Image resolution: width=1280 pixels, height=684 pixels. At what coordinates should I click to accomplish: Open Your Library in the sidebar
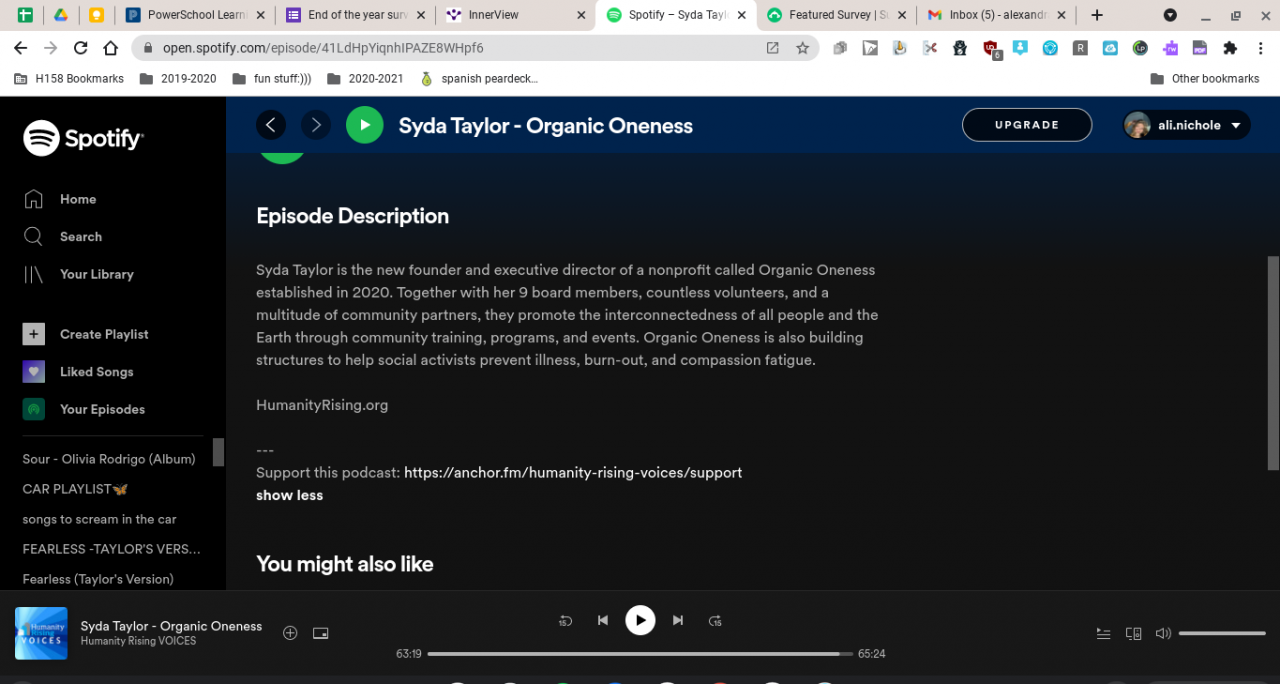click(78, 274)
